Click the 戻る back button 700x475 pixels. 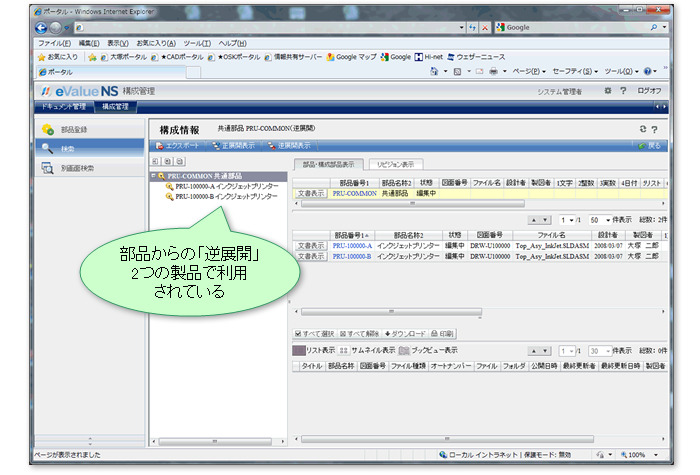click(651, 146)
